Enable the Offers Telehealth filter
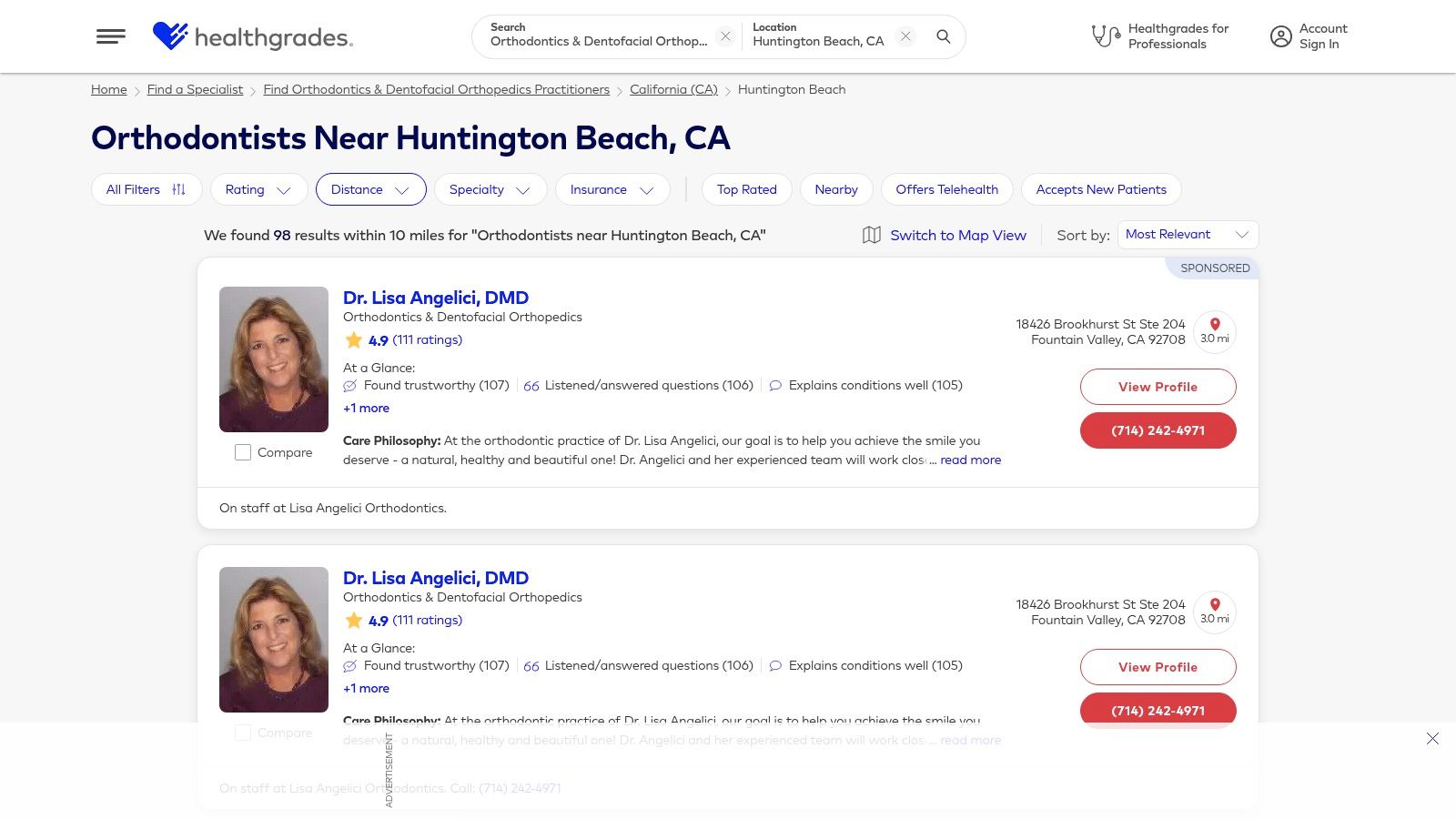The height and width of the screenshot is (819, 1456). coord(946,189)
